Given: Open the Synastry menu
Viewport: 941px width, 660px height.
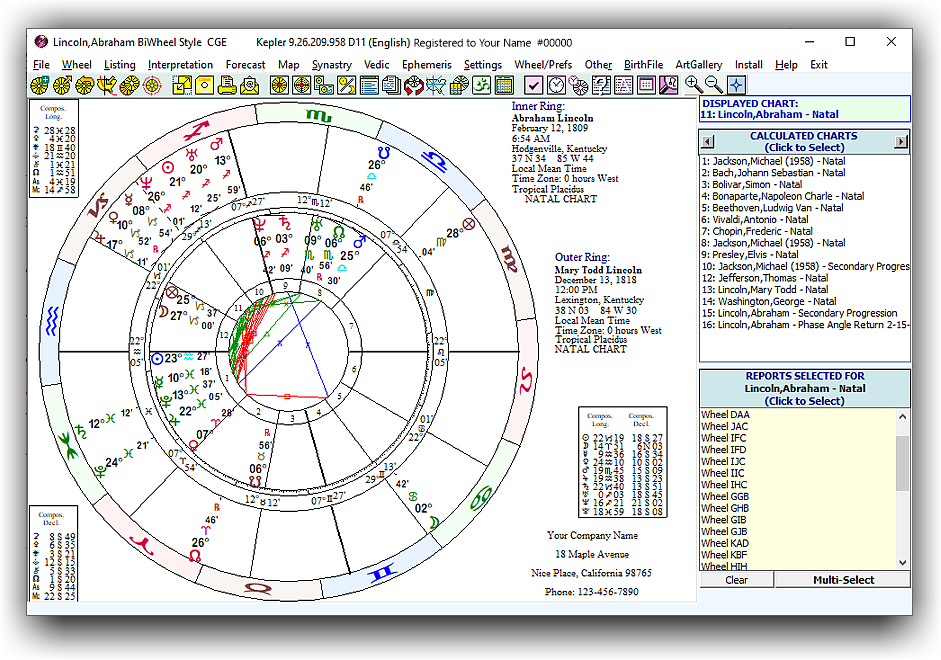Looking at the screenshot, I should coord(331,65).
